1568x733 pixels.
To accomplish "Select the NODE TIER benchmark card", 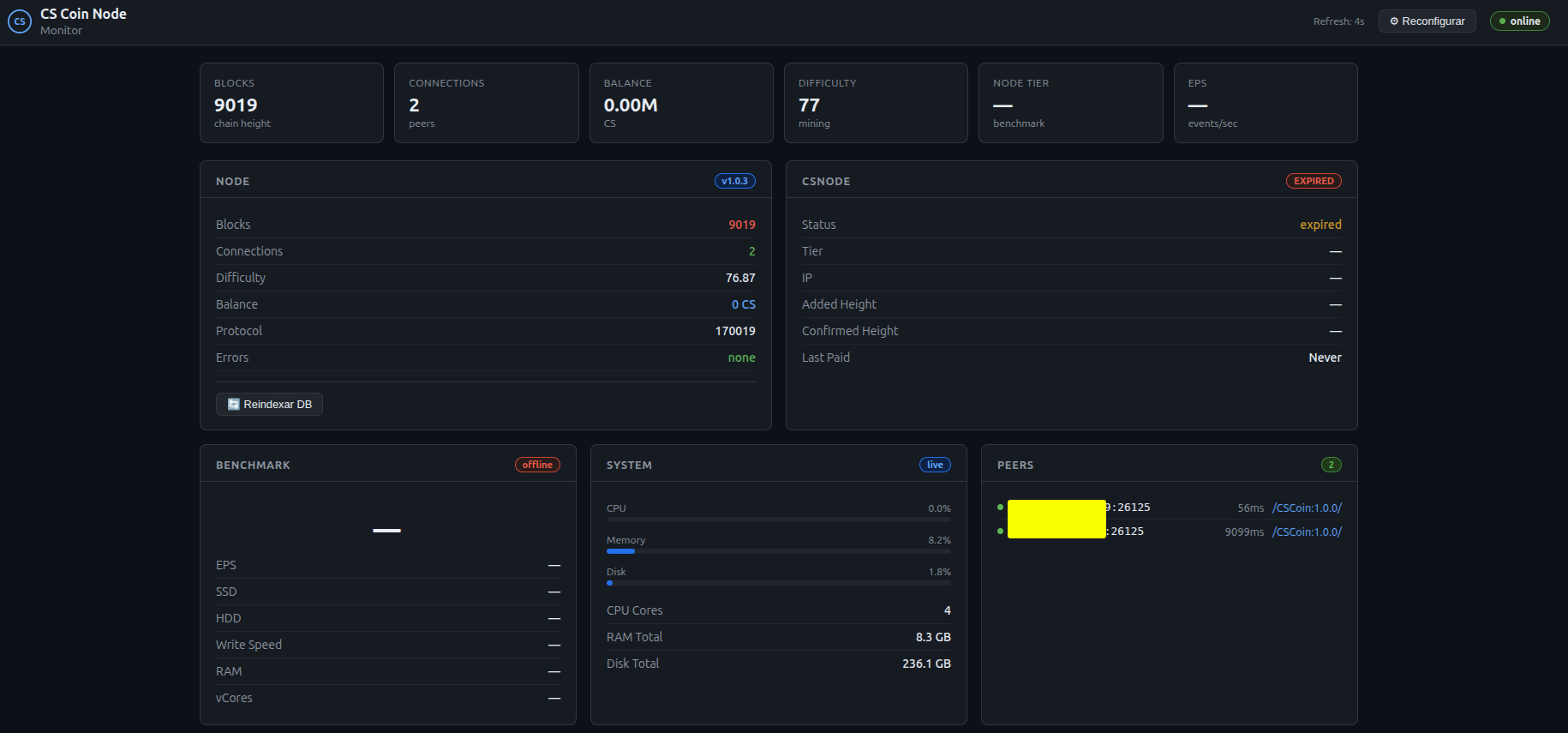I will 1071,103.
